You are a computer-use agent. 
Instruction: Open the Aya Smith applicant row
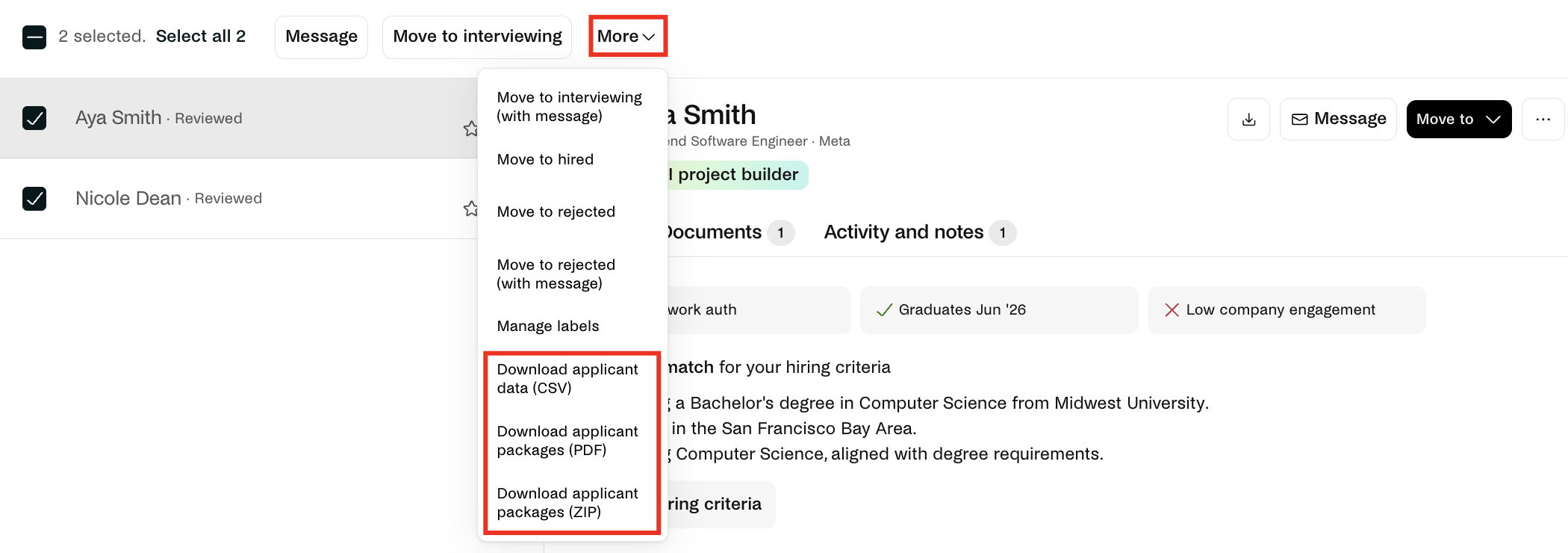[x=239, y=118]
